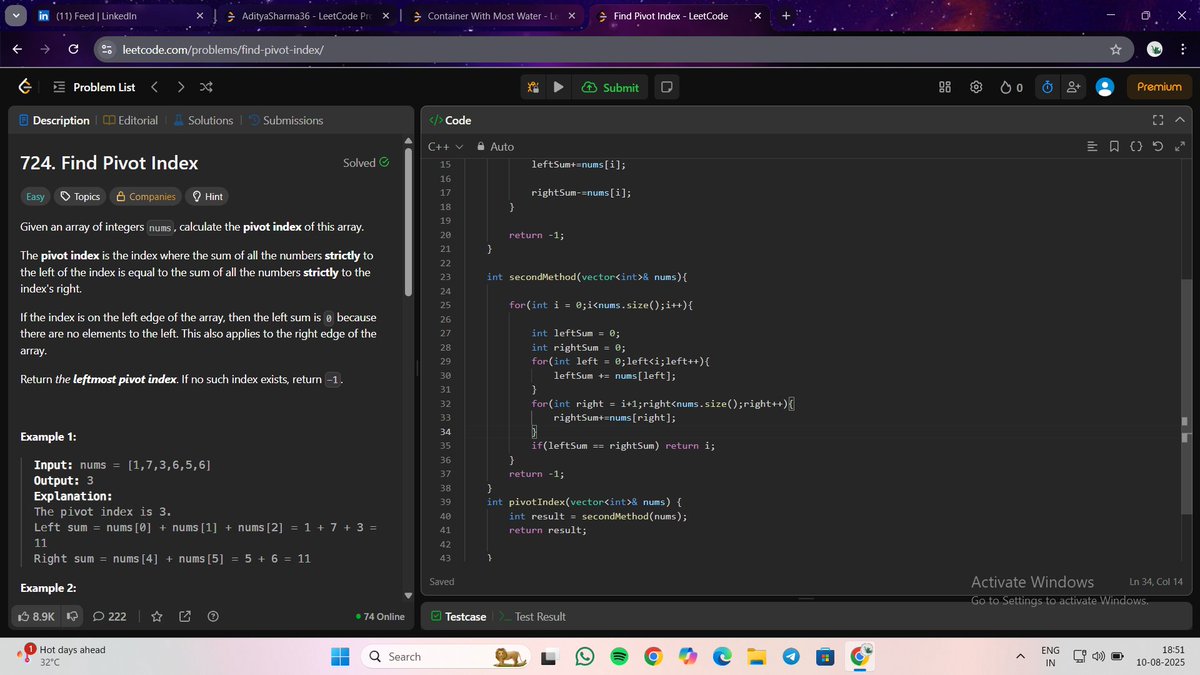Star the problem as favorite

pos(156,616)
